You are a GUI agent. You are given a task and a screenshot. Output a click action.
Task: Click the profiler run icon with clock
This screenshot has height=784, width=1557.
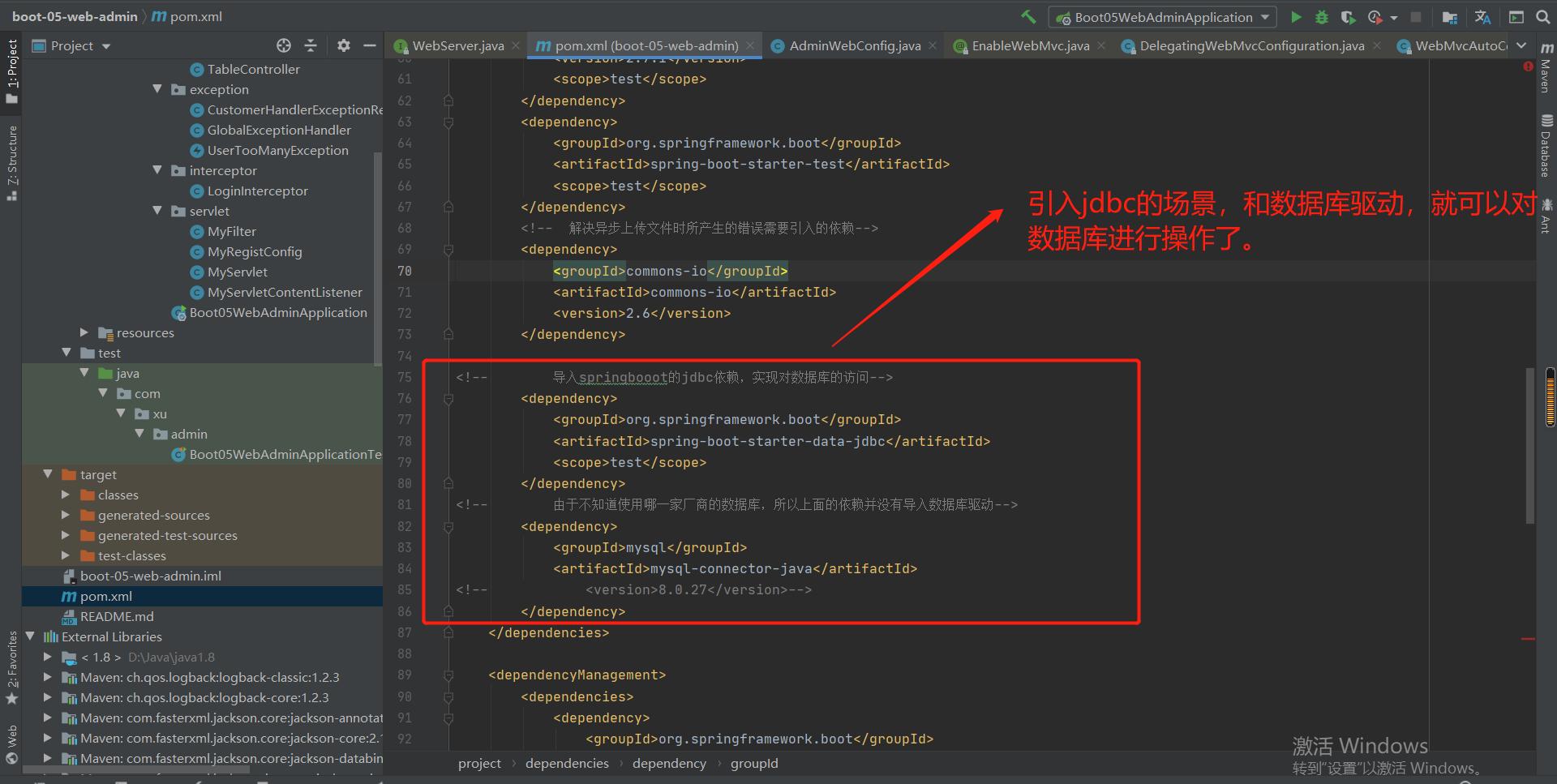(x=1375, y=16)
